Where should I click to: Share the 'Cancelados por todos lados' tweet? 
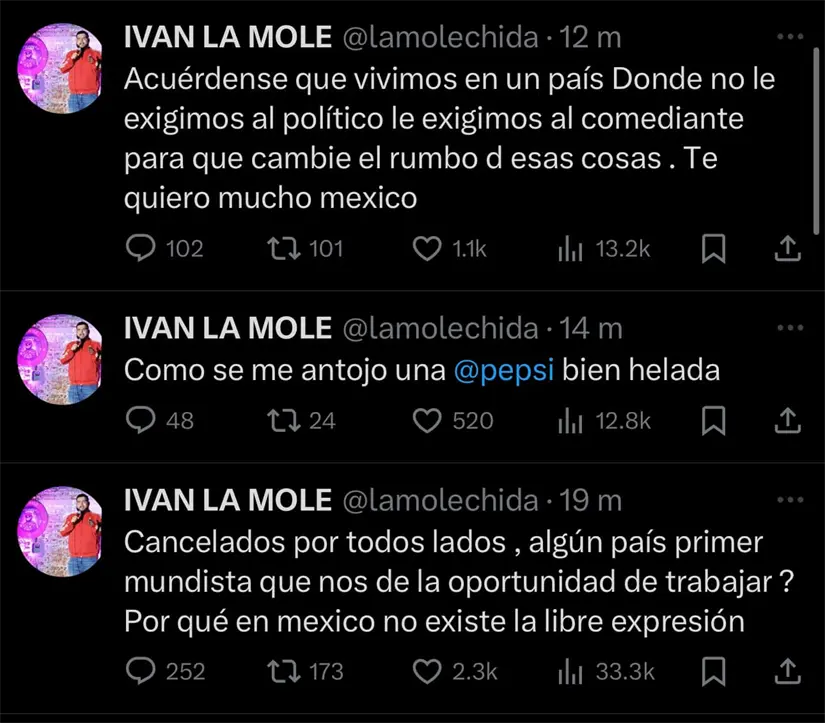coord(787,671)
